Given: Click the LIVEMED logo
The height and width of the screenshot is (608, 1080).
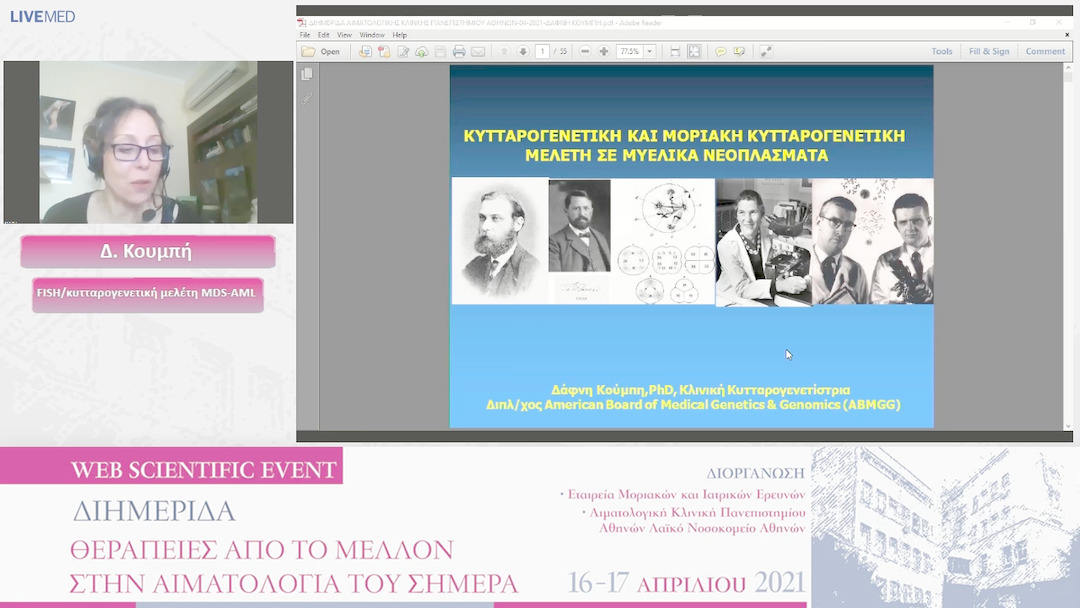Looking at the screenshot, I should tap(43, 17).
